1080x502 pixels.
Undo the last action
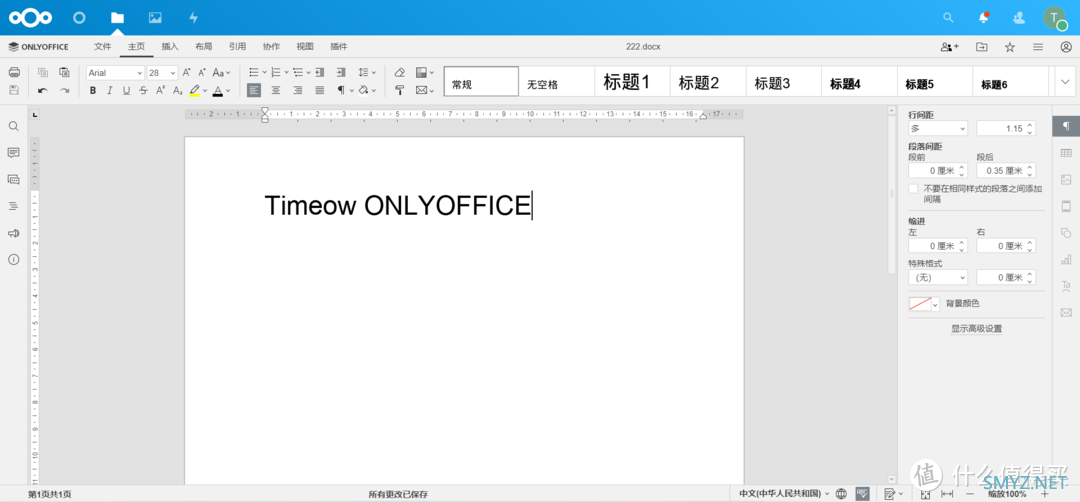43,90
